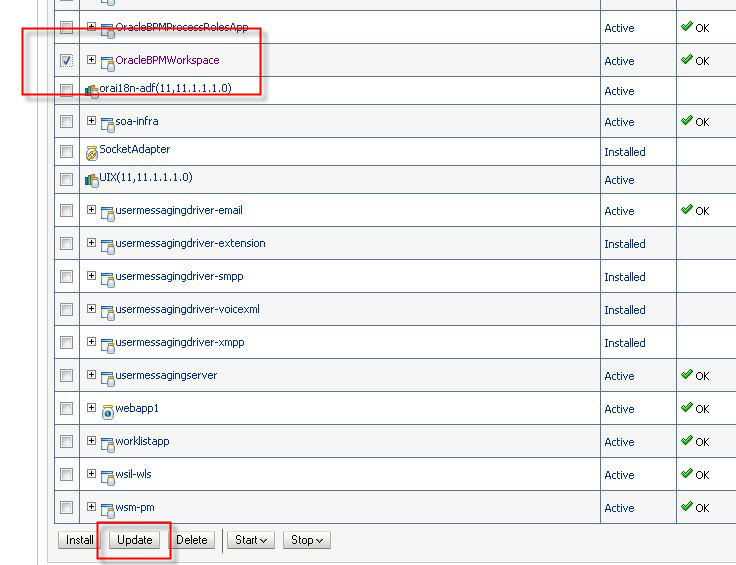
Task: Click the green OK checkmark for webapp1
Action: pos(687,407)
